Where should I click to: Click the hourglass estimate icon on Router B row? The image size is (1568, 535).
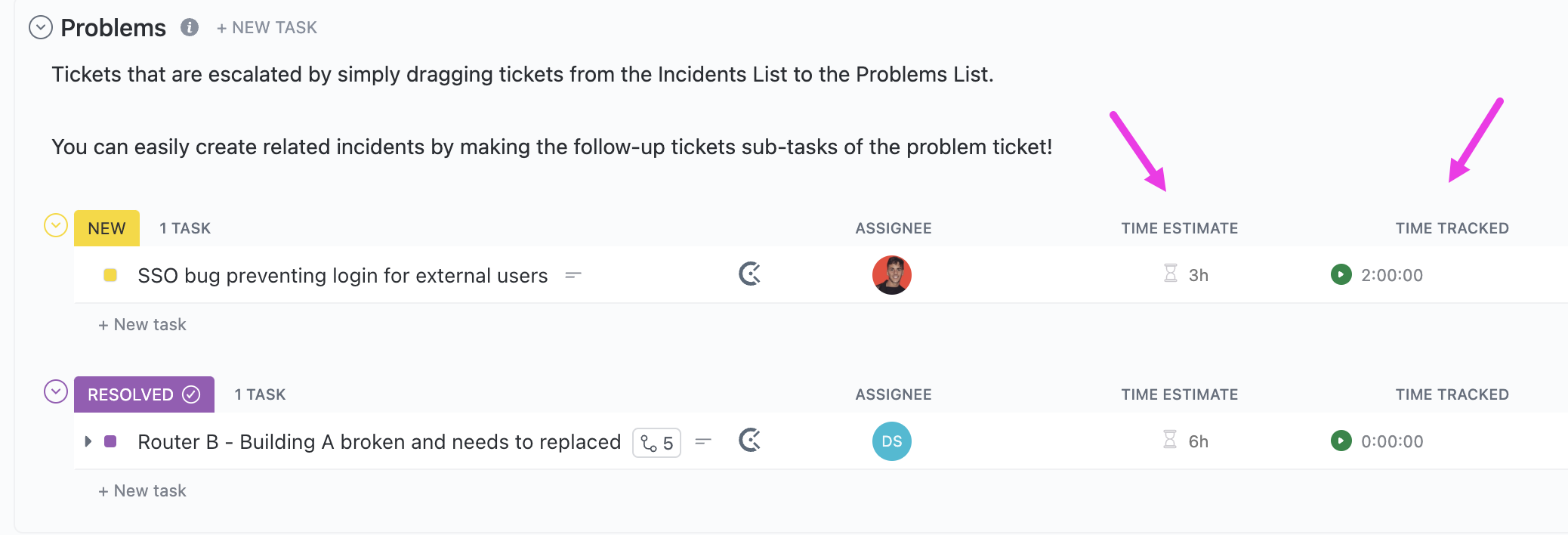[x=1171, y=441]
